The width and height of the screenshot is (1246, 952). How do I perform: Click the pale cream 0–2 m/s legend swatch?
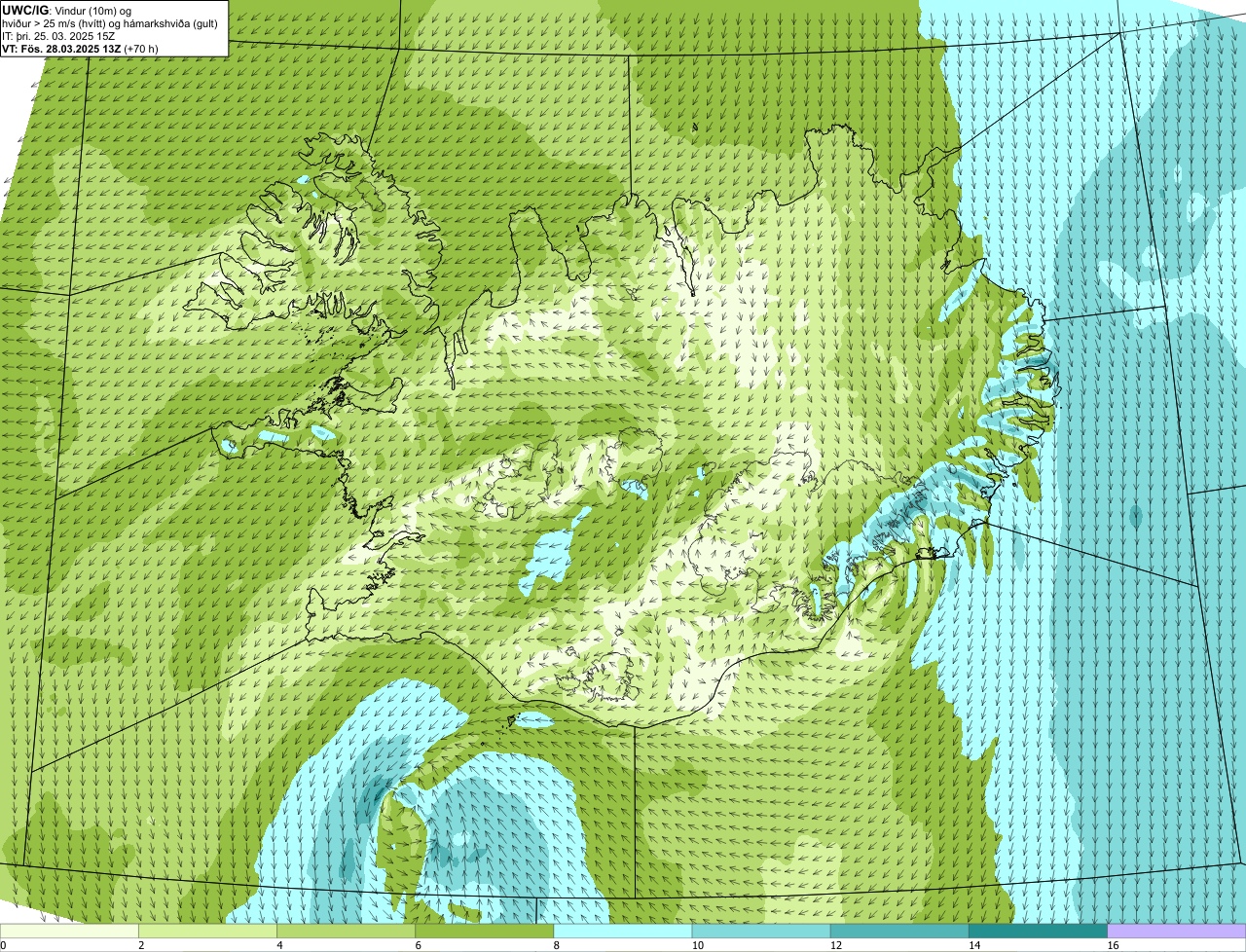coord(69,931)
